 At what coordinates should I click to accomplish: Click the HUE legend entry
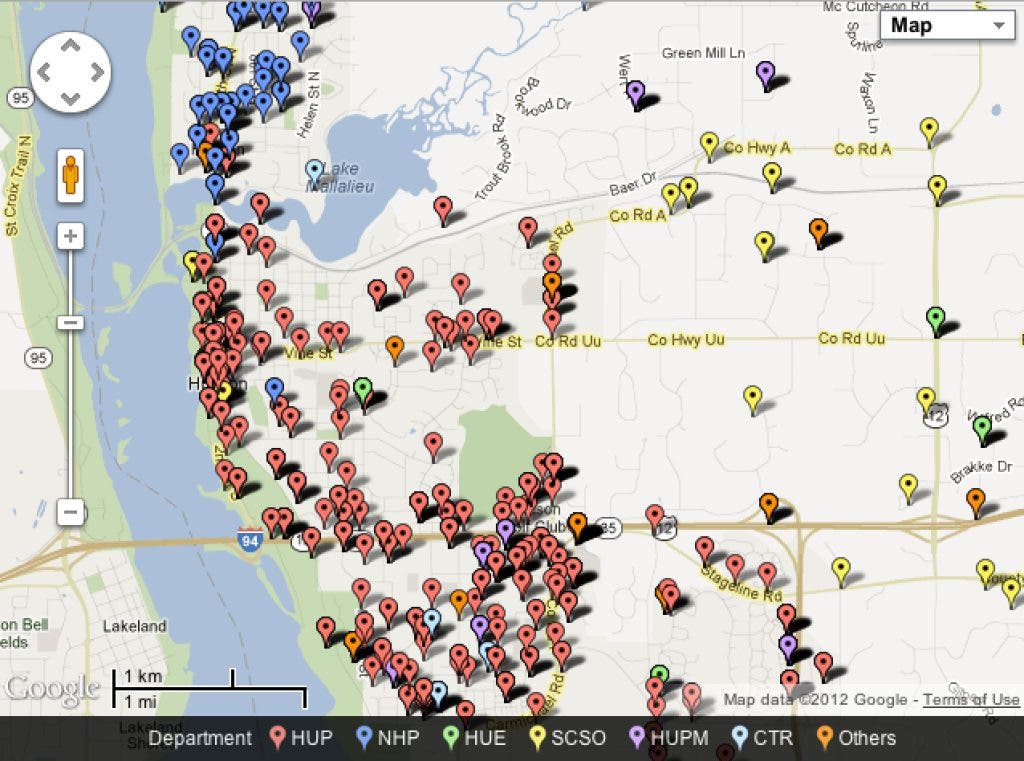tap(474, 738)
